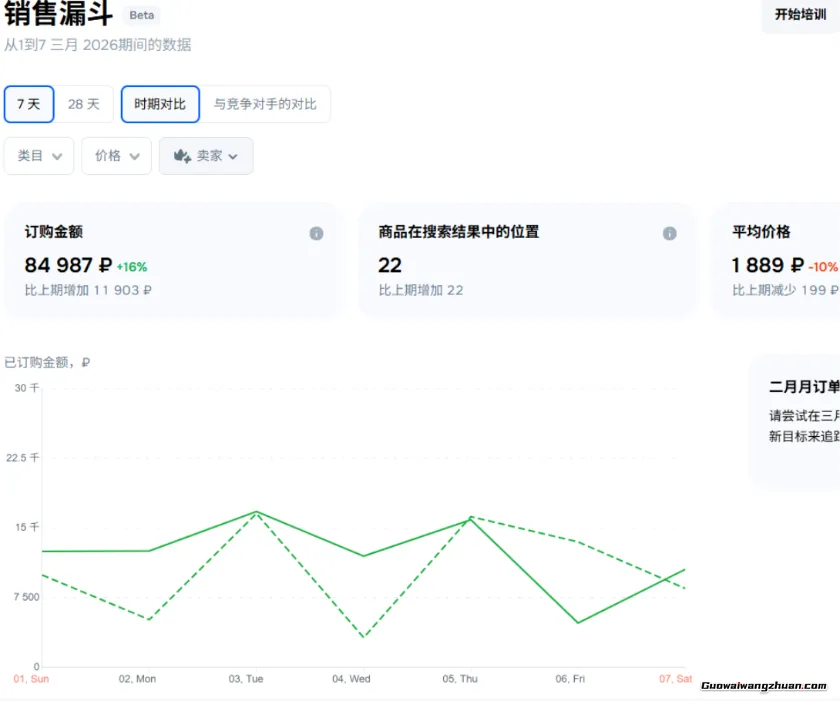Click the chart peak on 03, Tue
Screen dimensions: 840x701
tap(255, 512)
